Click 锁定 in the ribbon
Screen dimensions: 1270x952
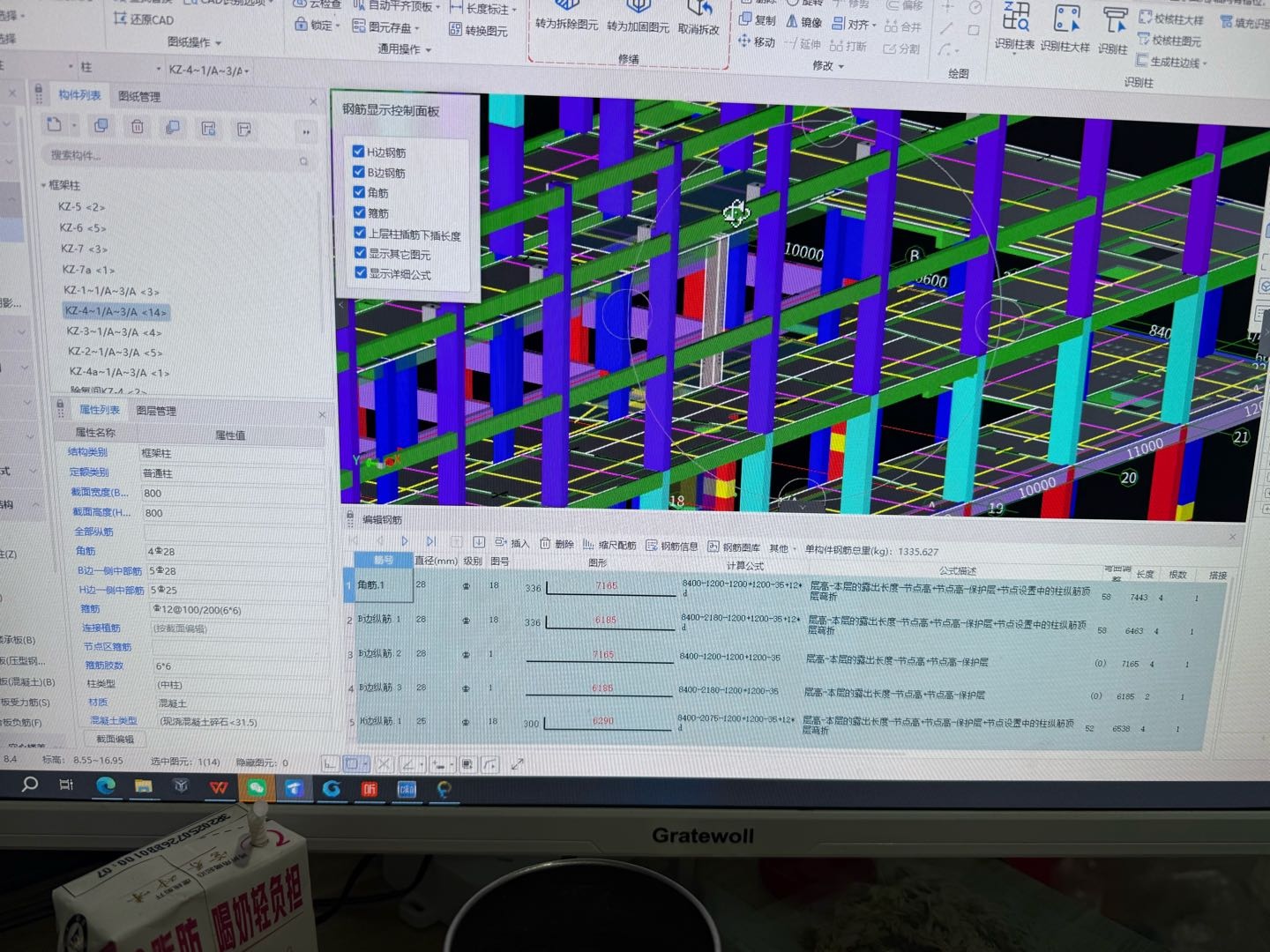(x=316, y=25)
